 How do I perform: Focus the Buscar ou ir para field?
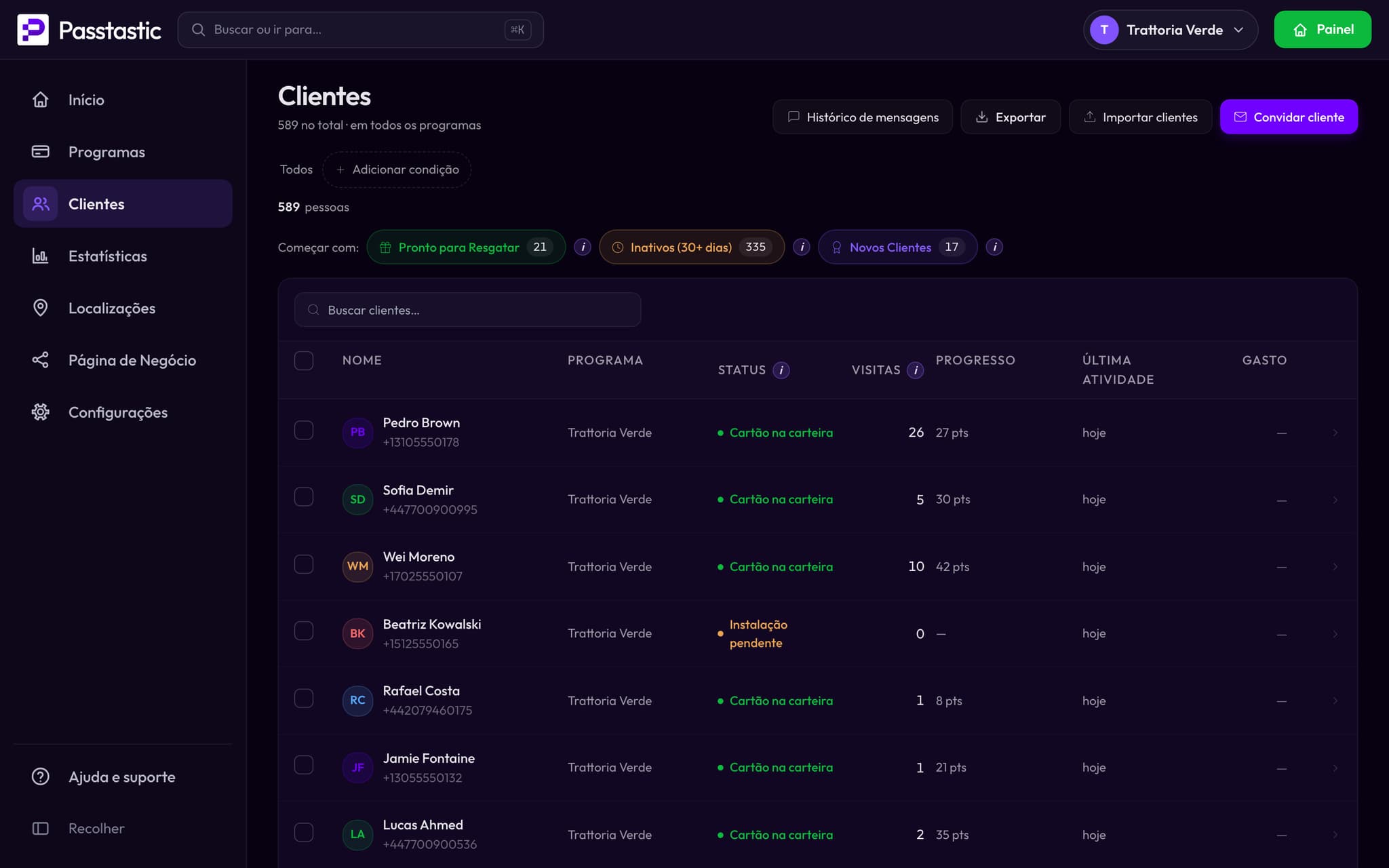(x=360, y=30)
